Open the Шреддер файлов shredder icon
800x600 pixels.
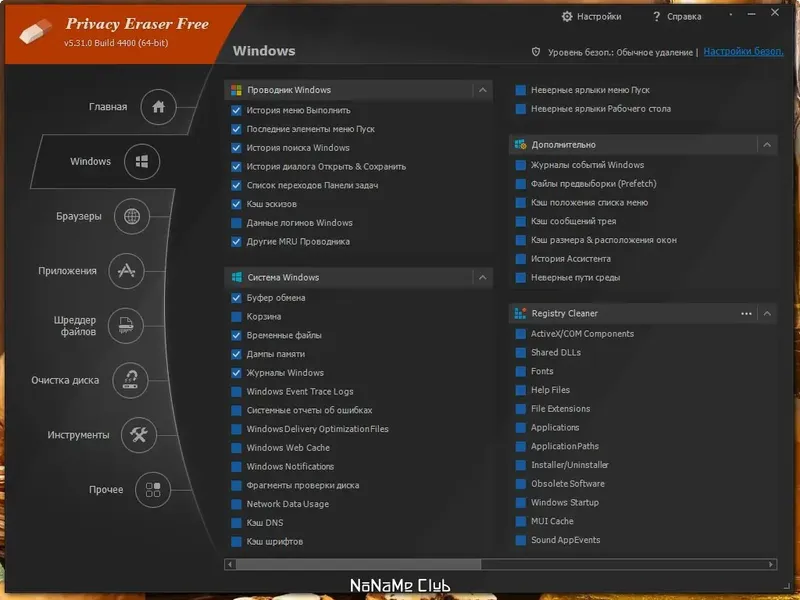(124, 326)
